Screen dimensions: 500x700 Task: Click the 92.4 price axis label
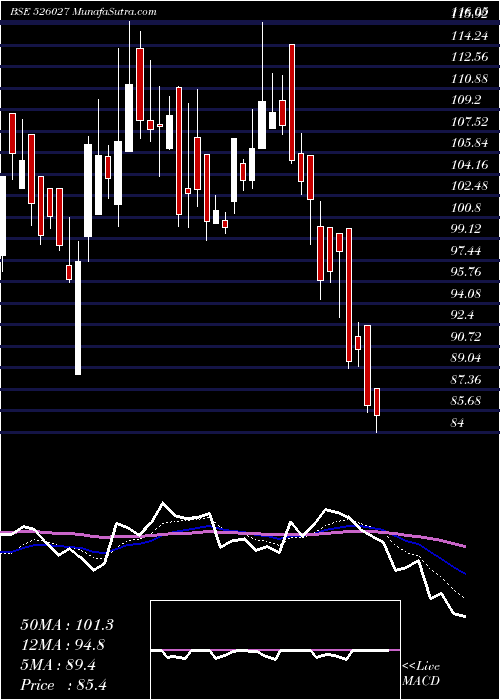click(462, 316)
